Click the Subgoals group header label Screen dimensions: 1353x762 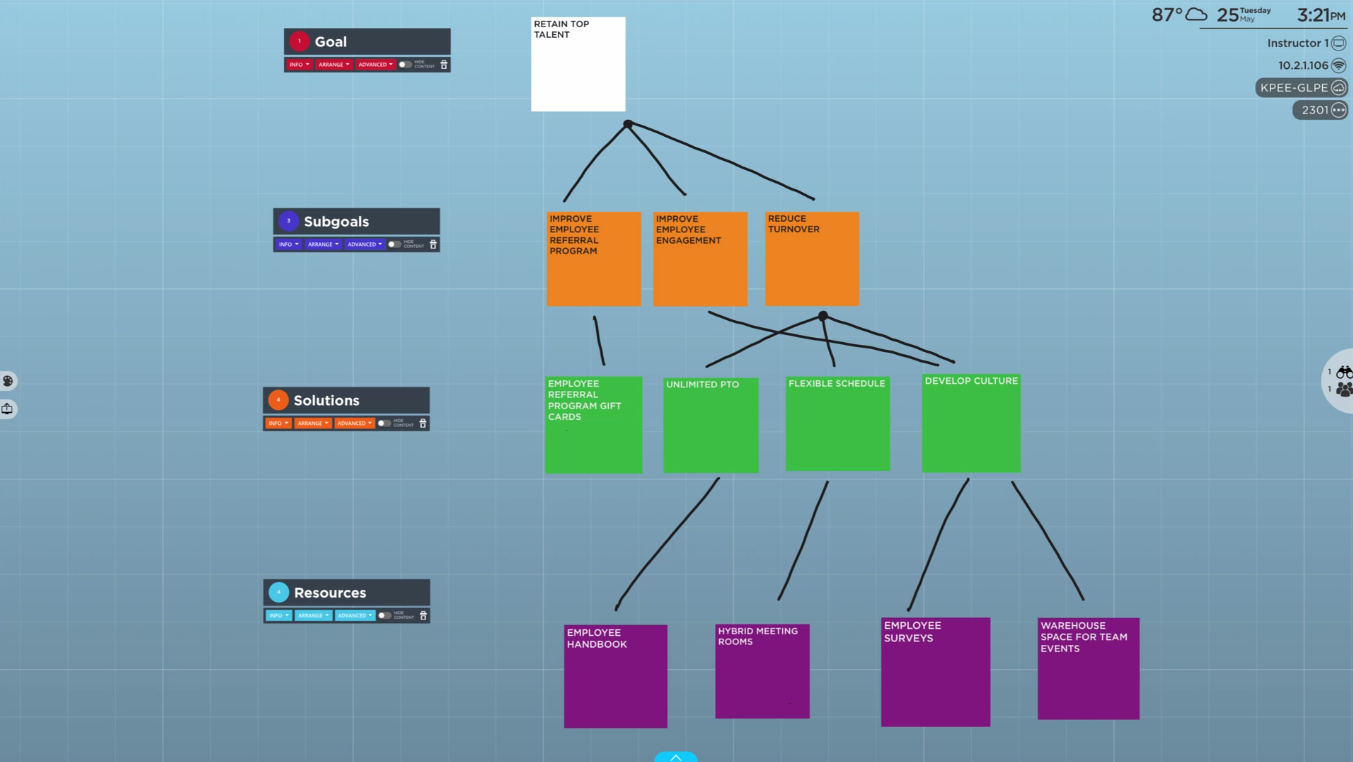pos(336,221)
